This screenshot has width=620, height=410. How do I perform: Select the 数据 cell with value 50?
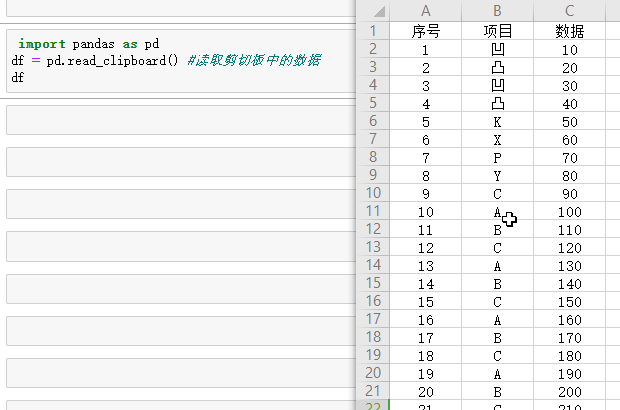[x=569, y=122]
